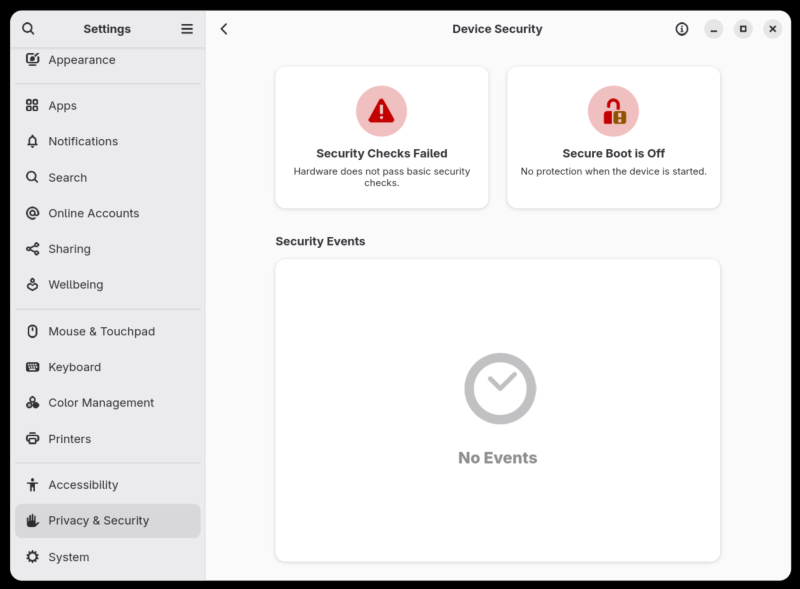Open Online Accounts using the @ icon

pyautogui.click(x=33, y=213)
